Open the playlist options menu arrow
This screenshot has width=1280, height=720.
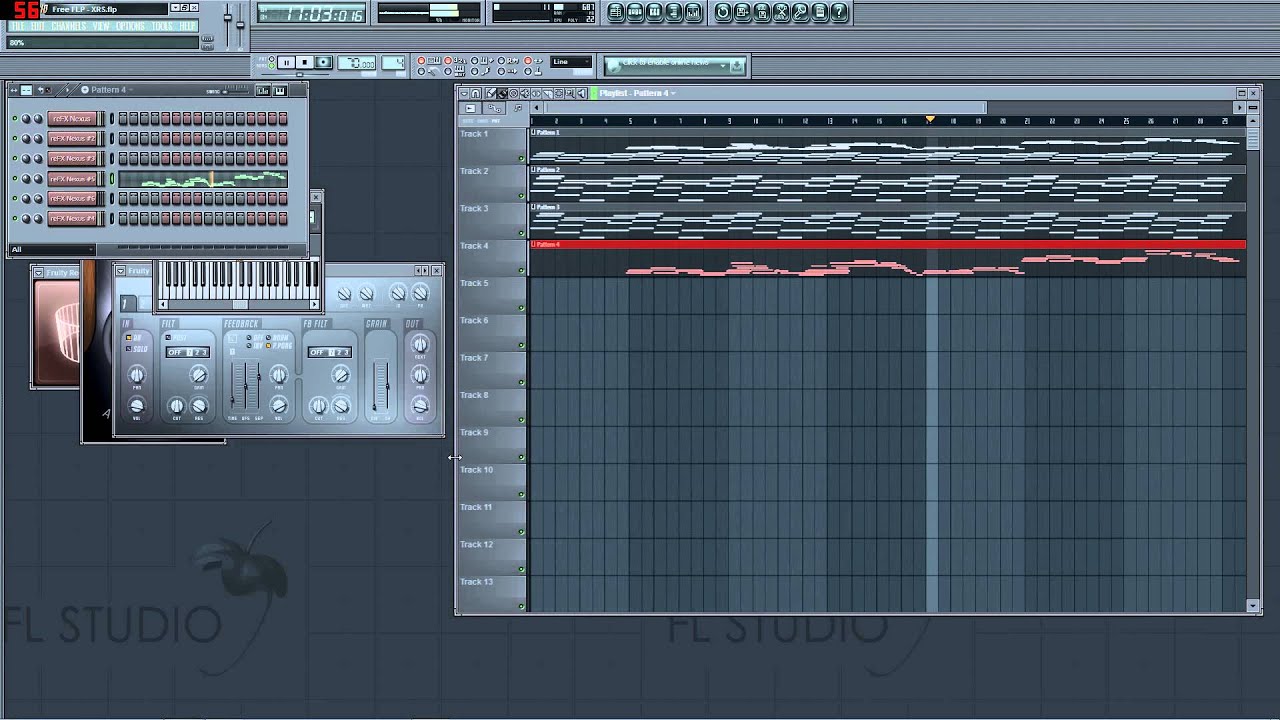point(464,93)
